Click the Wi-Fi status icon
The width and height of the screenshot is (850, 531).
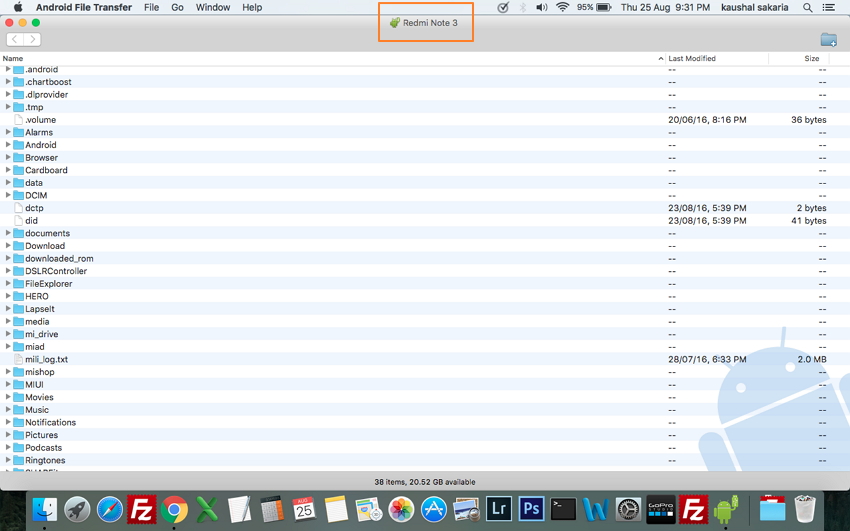563,8
